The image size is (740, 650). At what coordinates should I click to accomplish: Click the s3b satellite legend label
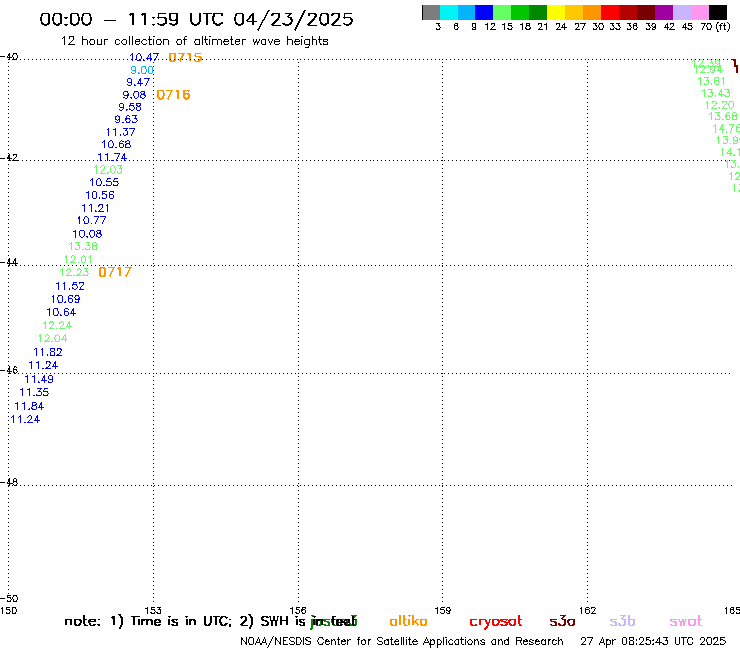622,621
